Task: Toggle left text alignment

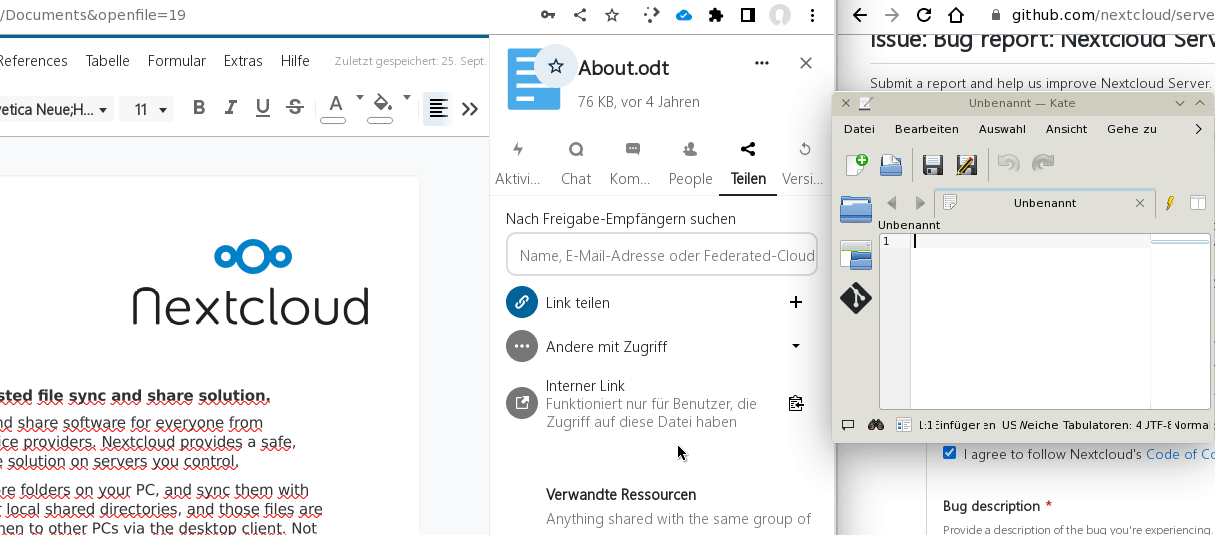Action: point(437,108)
